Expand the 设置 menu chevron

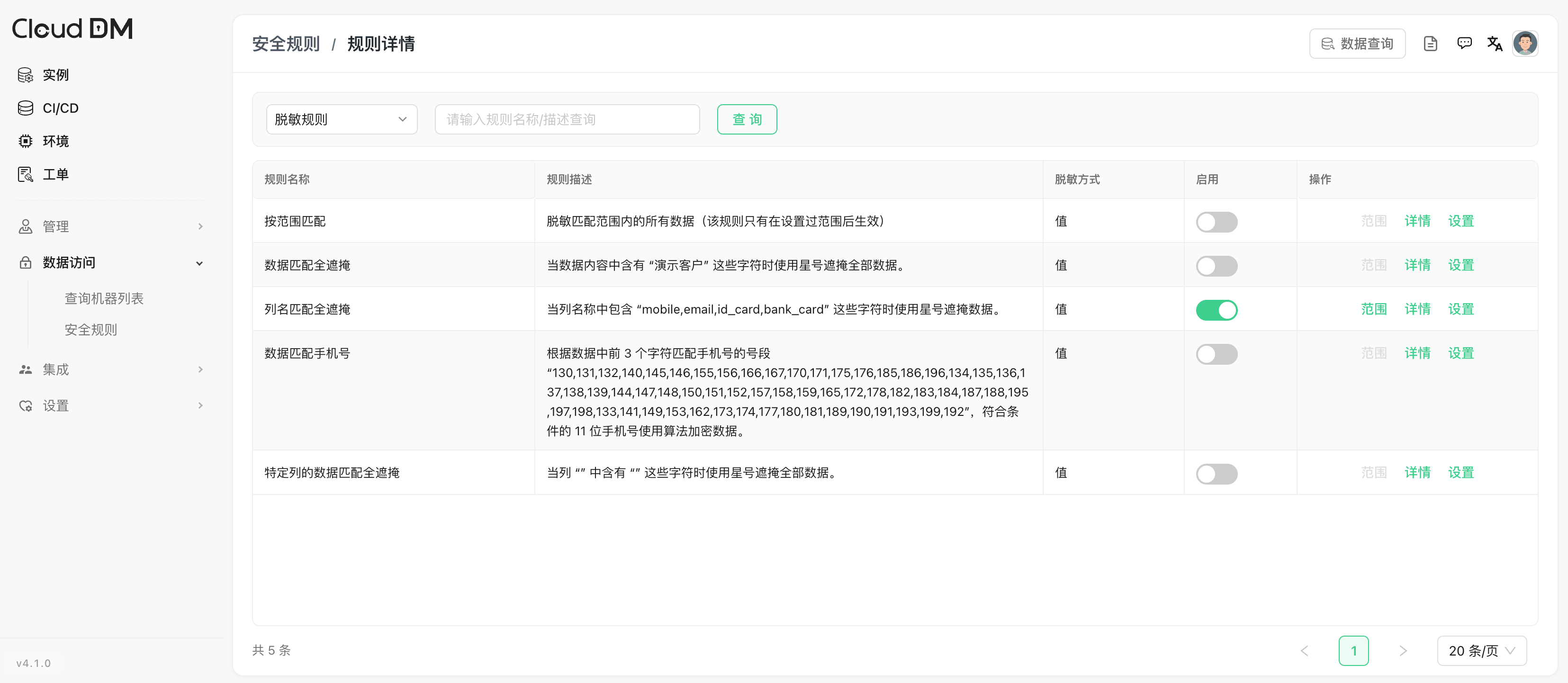[x=200, y=406]
